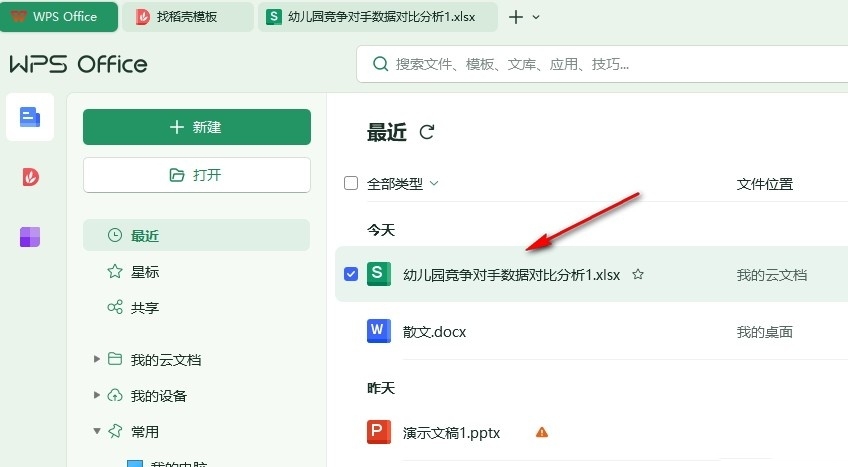Open 我的云文档 folder in sidebar
Viewport: 848px width, 467px height.
point(165,359)
